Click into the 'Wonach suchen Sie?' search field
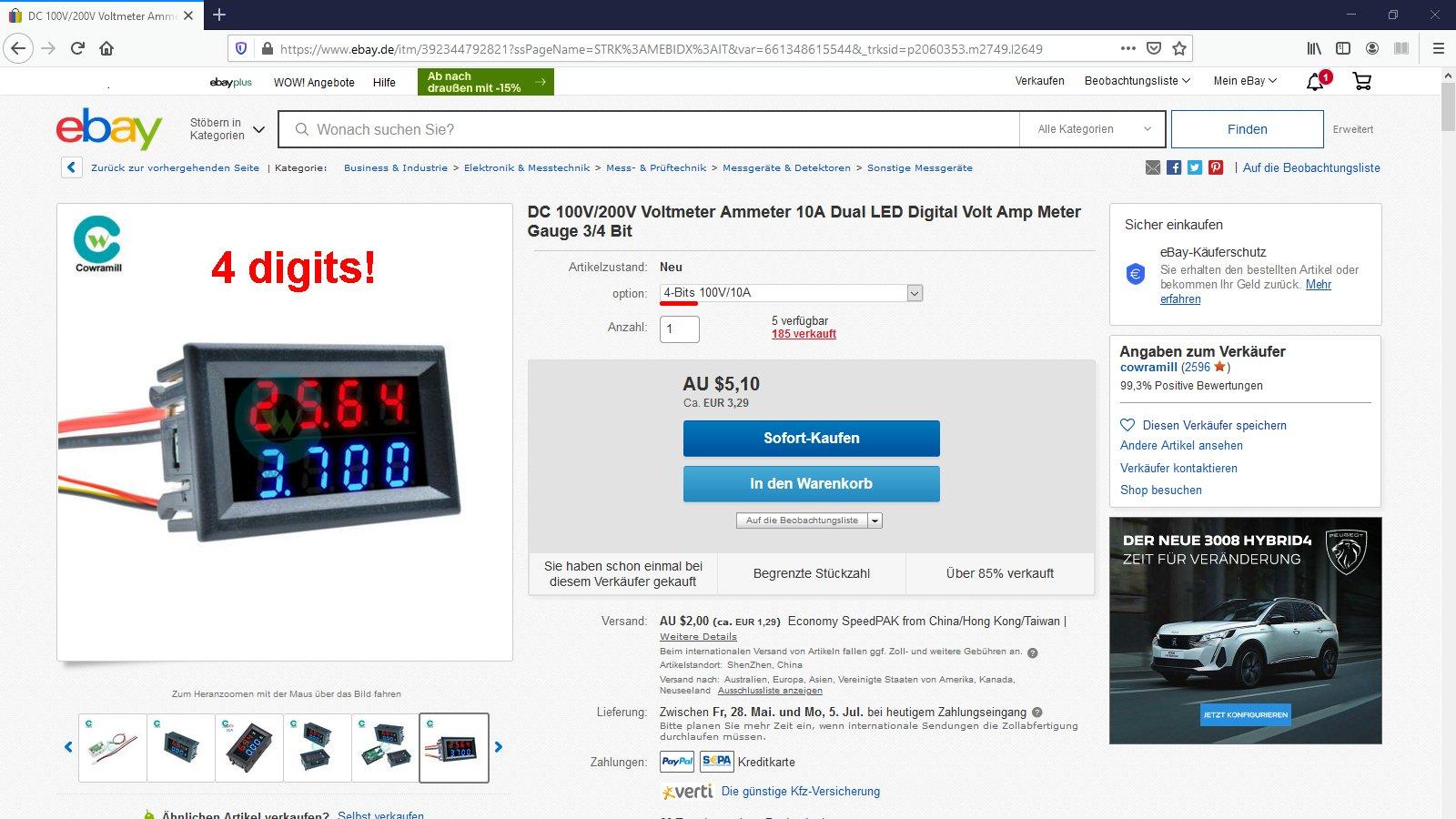This screenshot has width=1456, height=819. (650, 129)
